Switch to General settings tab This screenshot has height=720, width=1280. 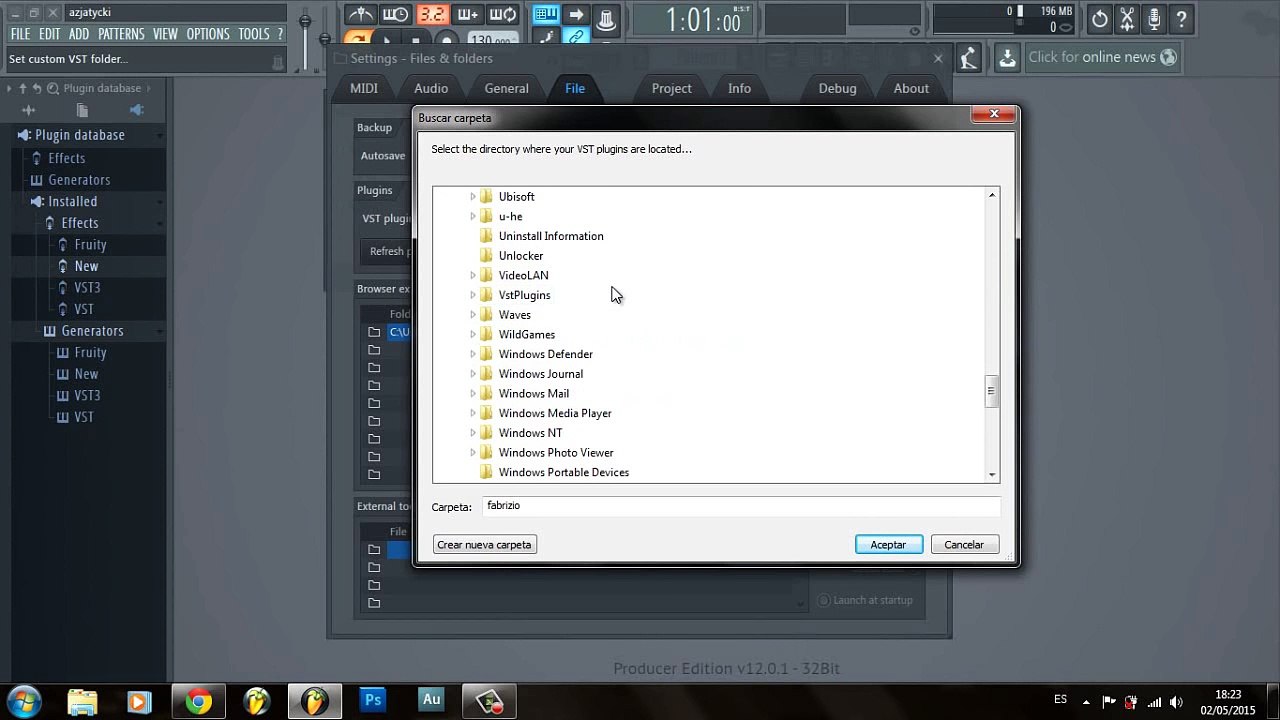[507, 88]
